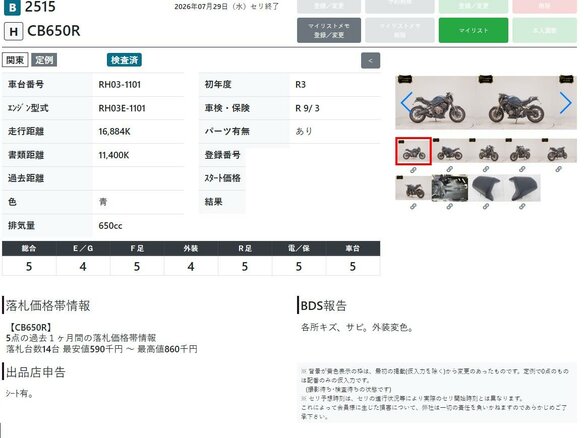The width and height of the screenshot is (584, 438).
Task: Click the faded light-green button right of マイリスト
Action: point(545,30)
